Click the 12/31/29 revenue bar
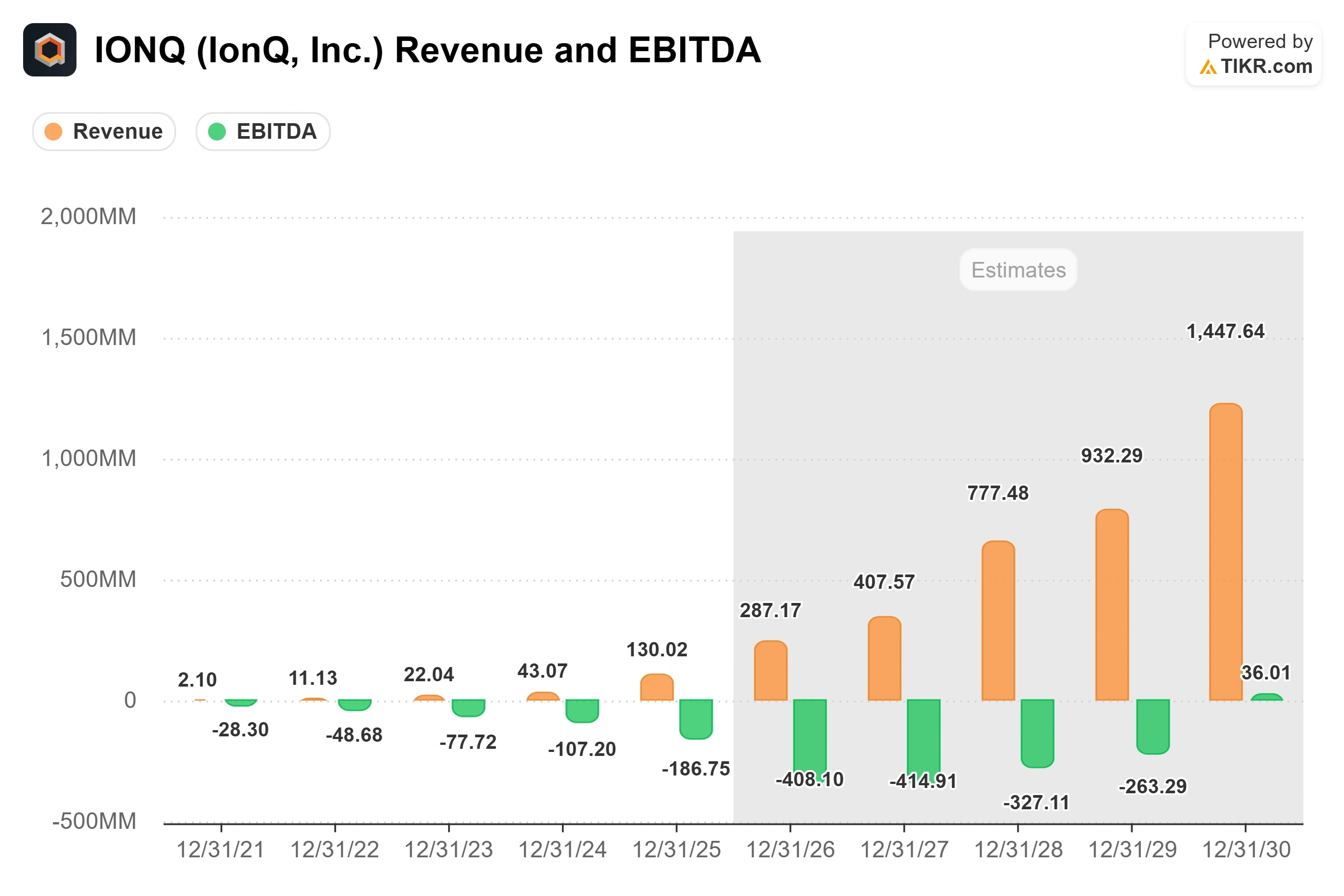The width and height of the screenshot is (1344, 896). tap(1111, 605)
